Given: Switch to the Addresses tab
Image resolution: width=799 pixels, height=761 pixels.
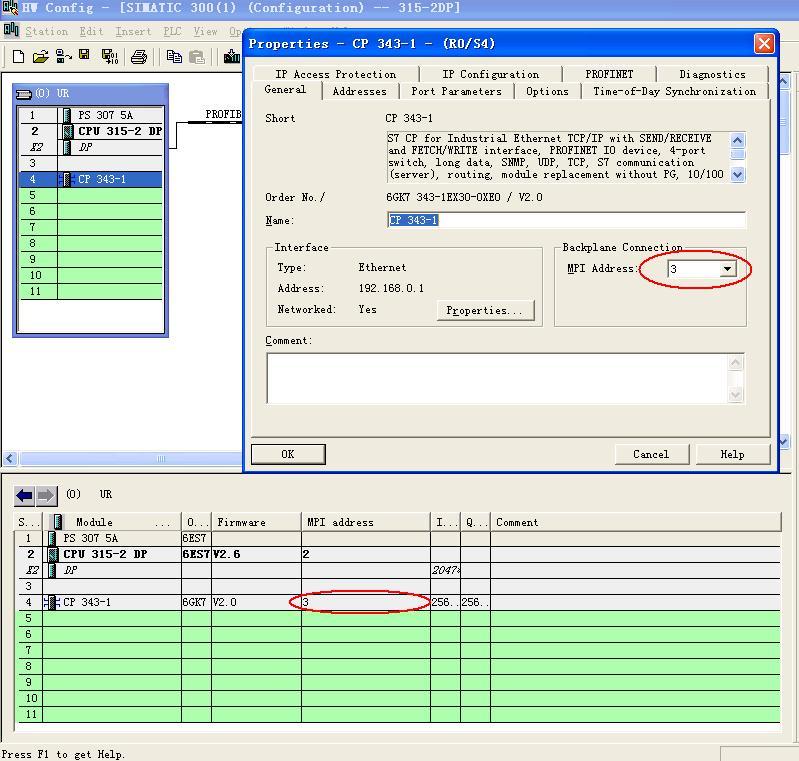Looking at the screenshot, I should coord(359,92).
